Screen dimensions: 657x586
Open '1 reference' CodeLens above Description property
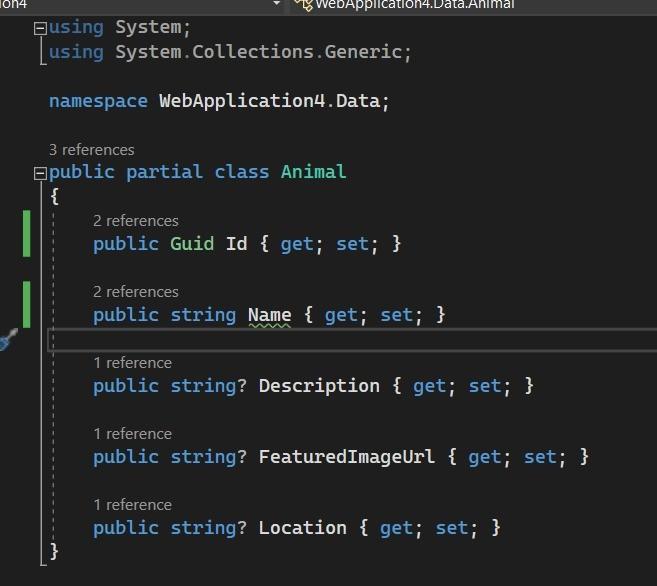pyautogui.click(x=132, y=363)
